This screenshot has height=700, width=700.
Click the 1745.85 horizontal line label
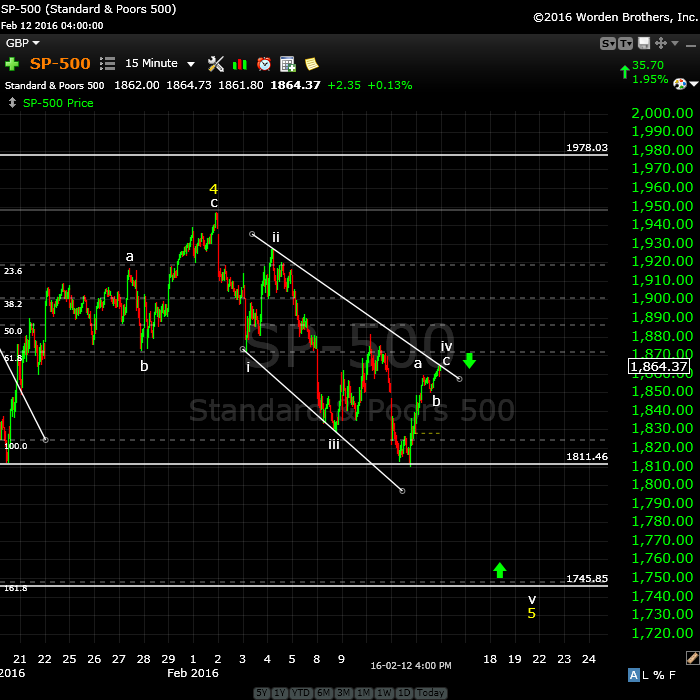[587, 579]
